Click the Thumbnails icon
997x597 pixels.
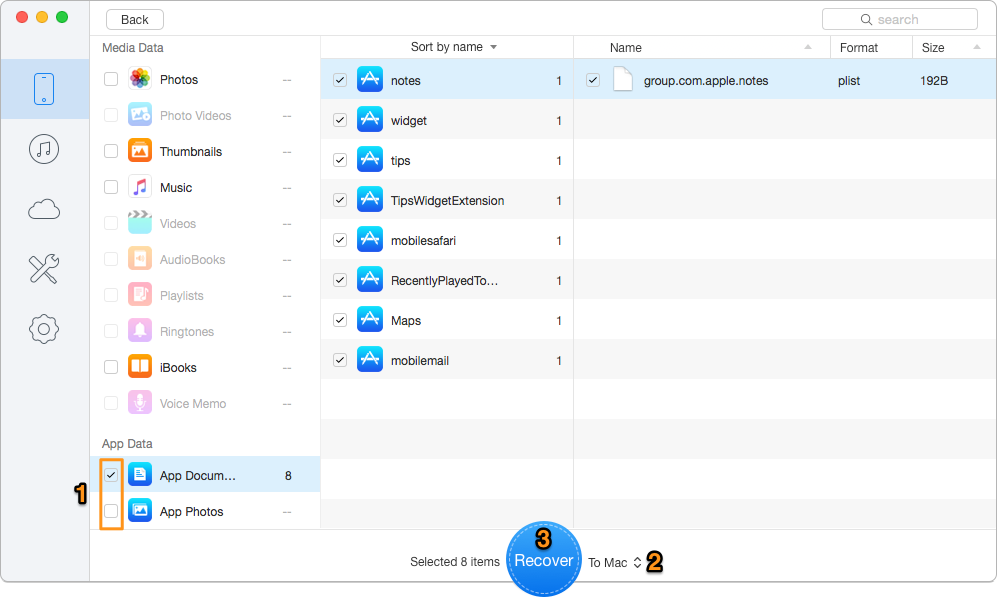point(140,151)
